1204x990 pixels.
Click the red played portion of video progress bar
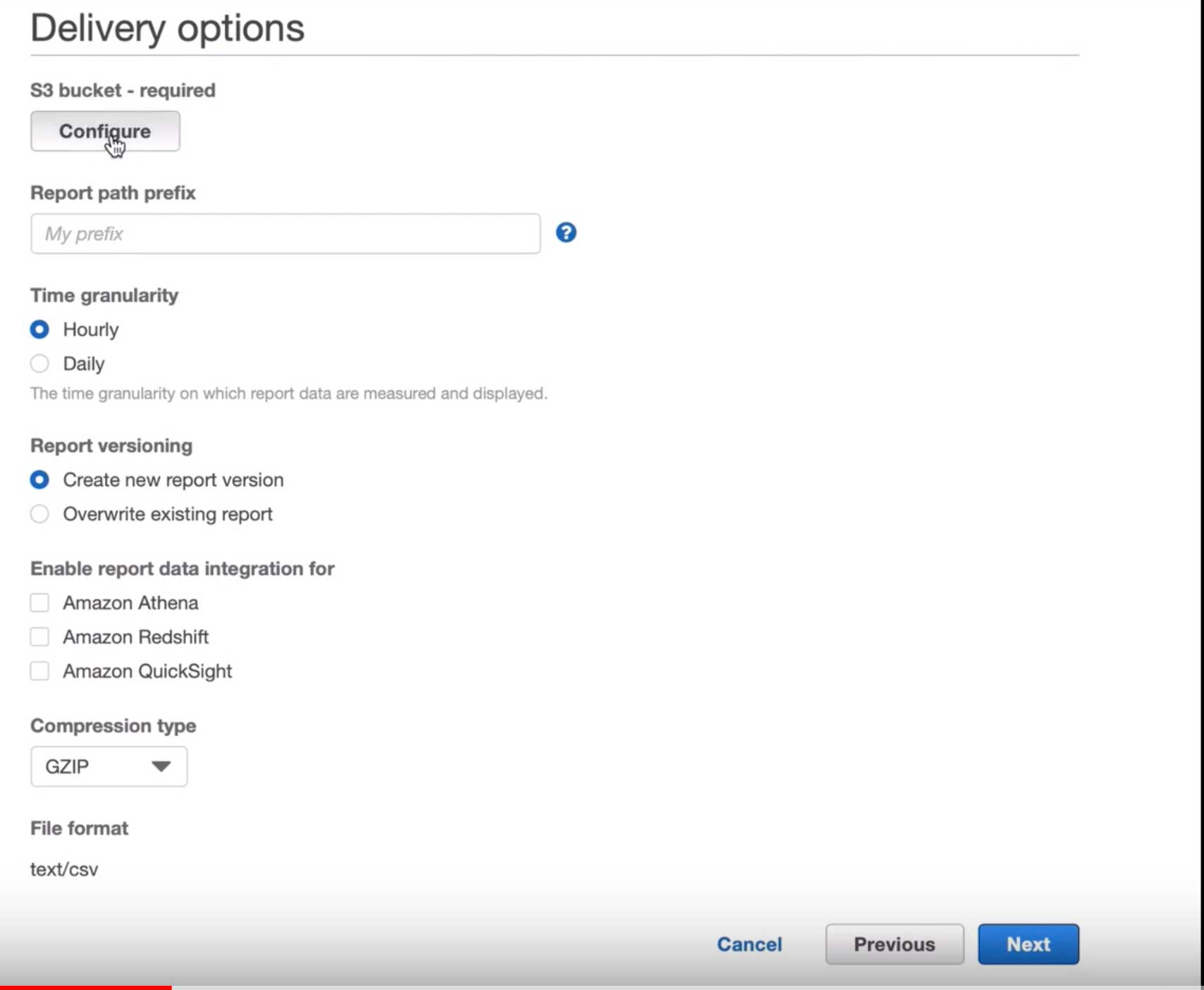pos(85,987)
